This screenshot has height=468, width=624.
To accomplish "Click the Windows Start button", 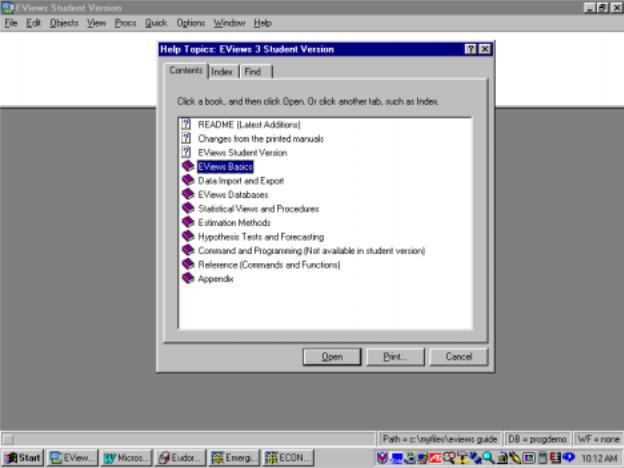I will pyautogui.click(x=22, y=458).
